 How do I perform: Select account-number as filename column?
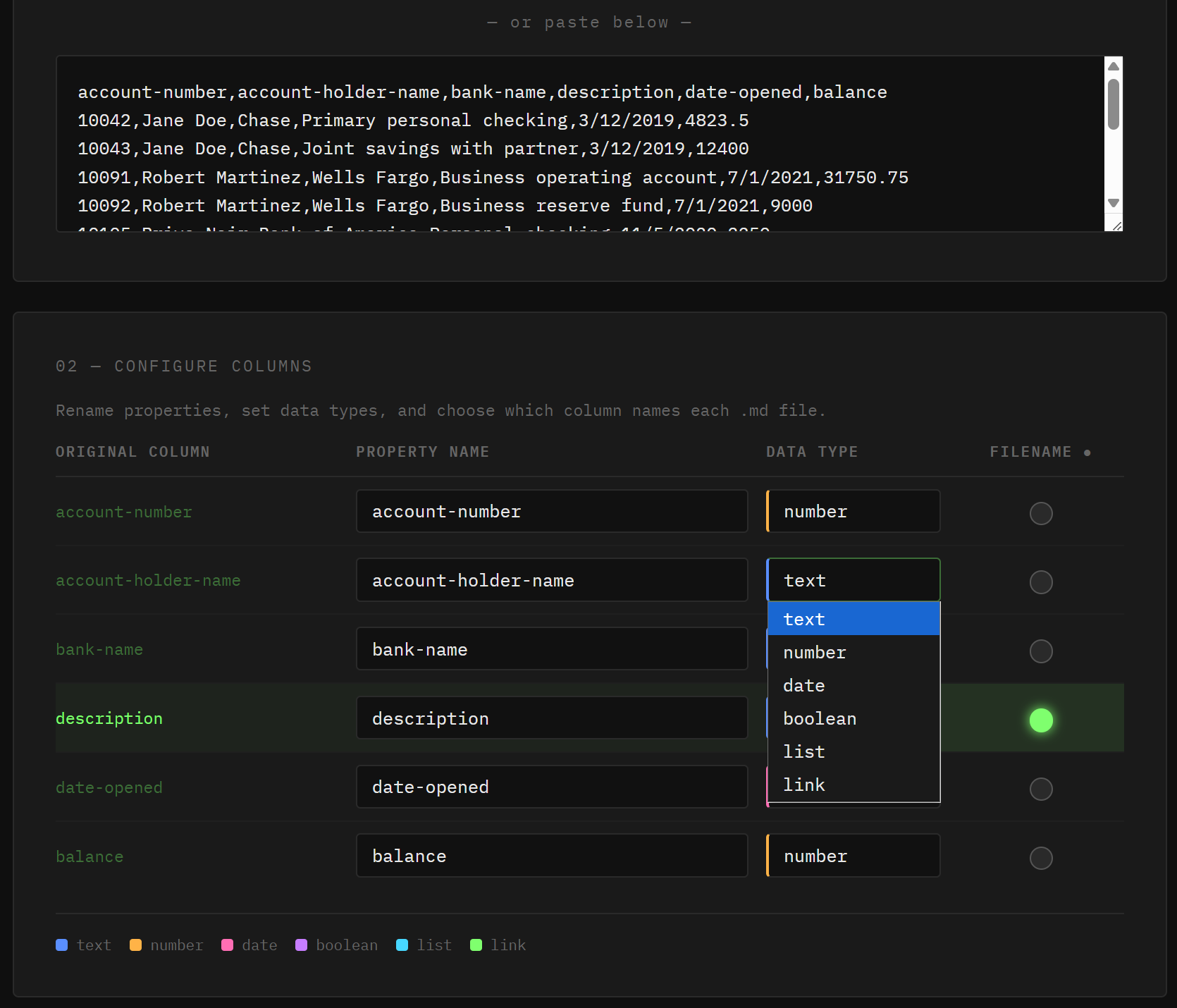[1041, 513]
